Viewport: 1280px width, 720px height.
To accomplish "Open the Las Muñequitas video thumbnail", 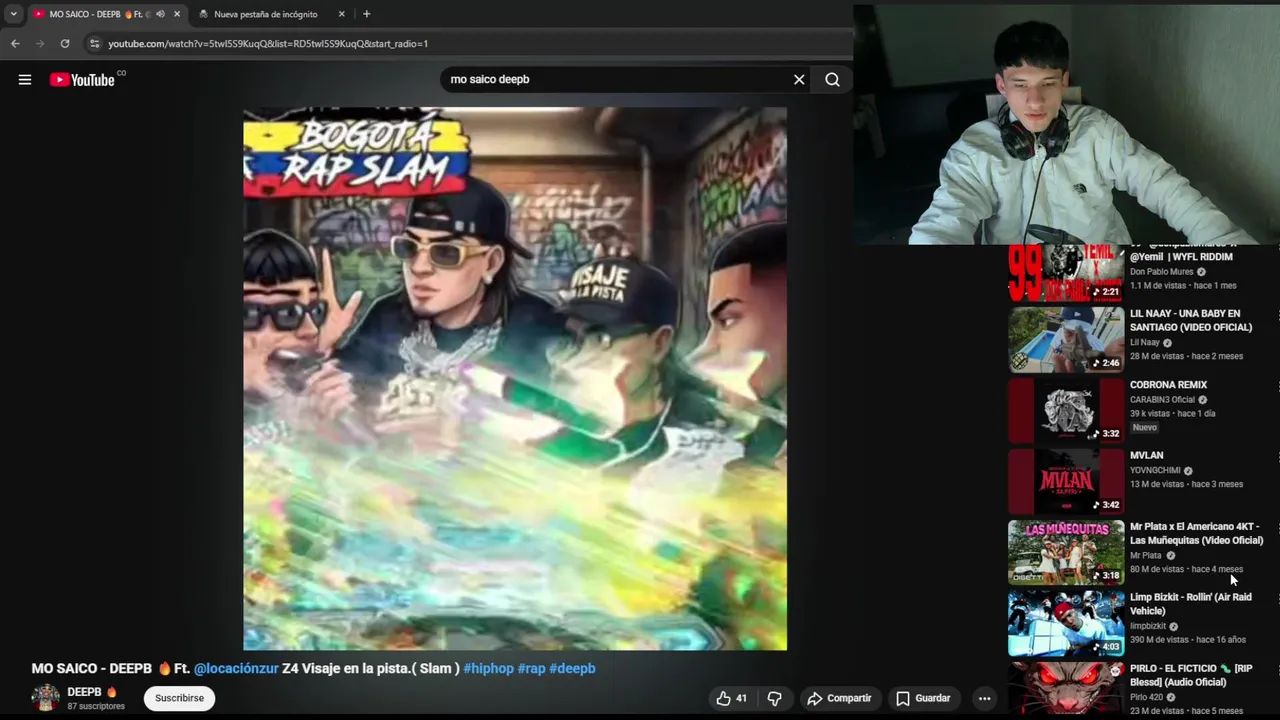I will (x=1066, y=552).
